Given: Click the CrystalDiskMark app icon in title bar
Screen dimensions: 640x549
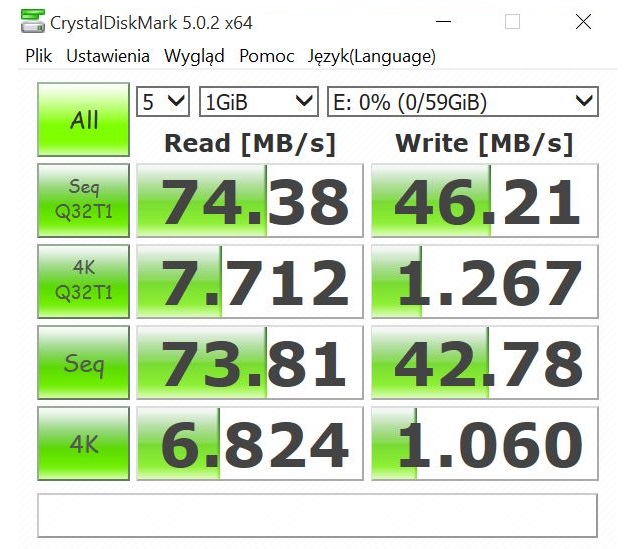Looking at the screenshot, I should point(32,22).
